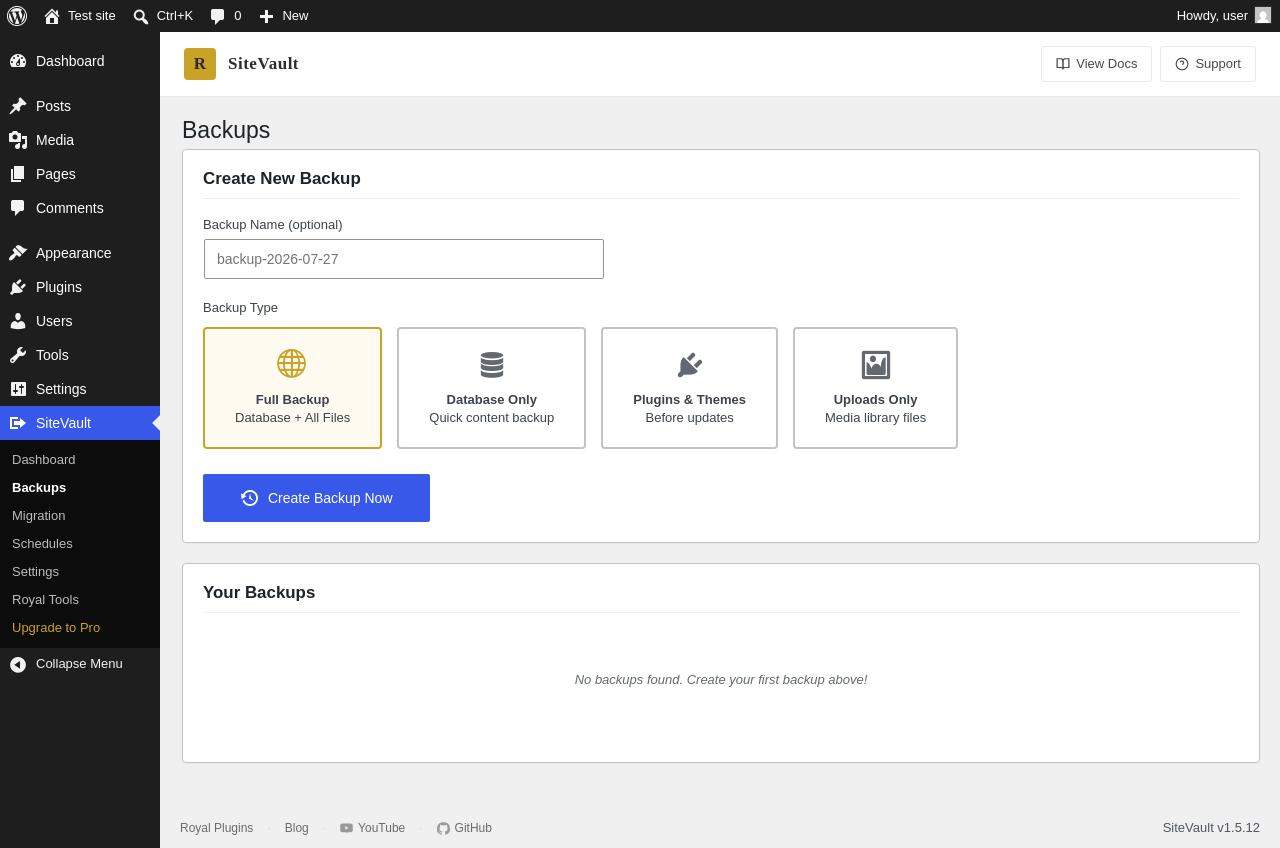Open the Tools menu

click(80, 355)
